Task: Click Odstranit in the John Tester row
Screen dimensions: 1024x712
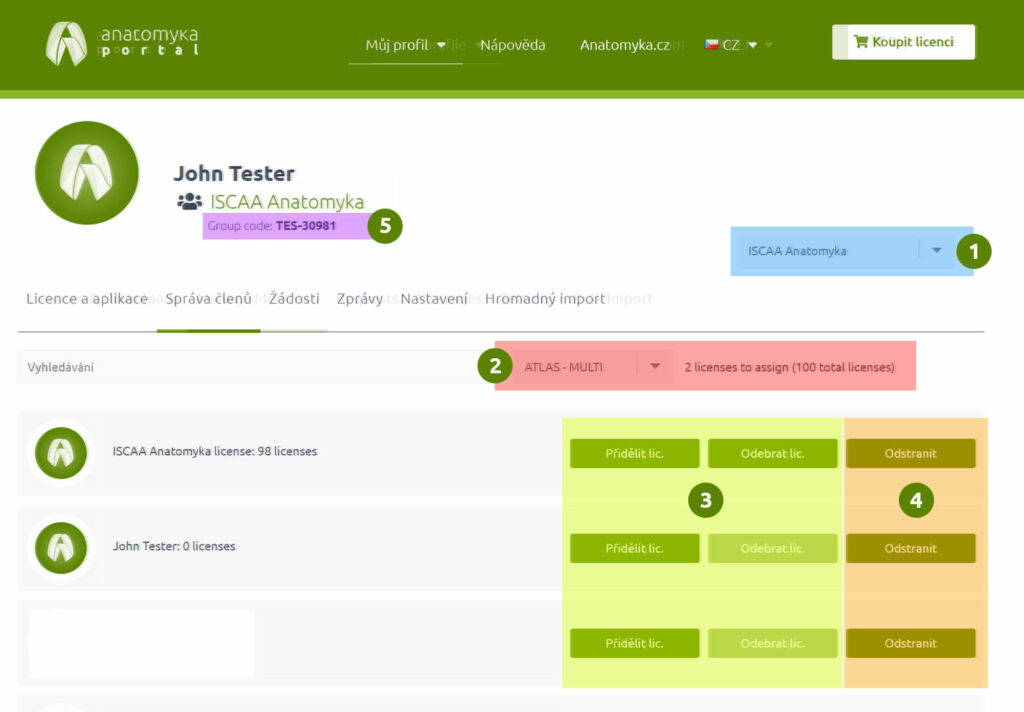Action: (910, 548)
